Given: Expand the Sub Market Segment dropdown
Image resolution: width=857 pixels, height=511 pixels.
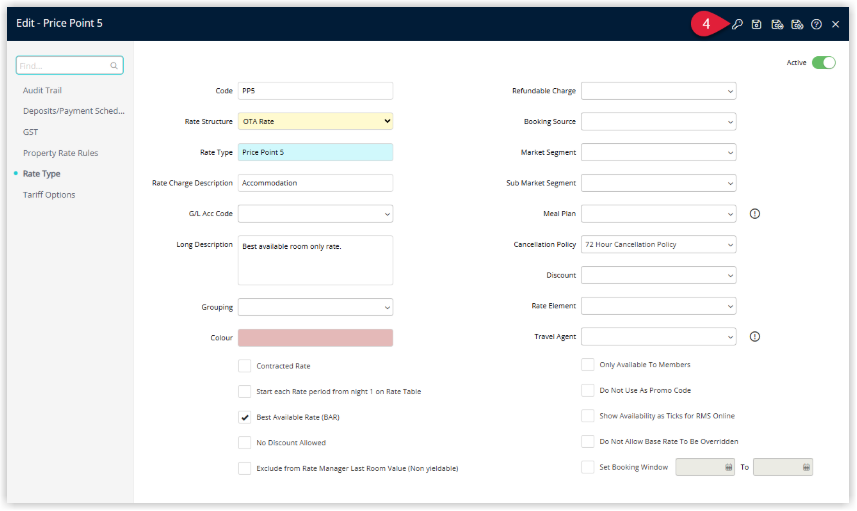Looking at the screenshot, I should point(659,183).
